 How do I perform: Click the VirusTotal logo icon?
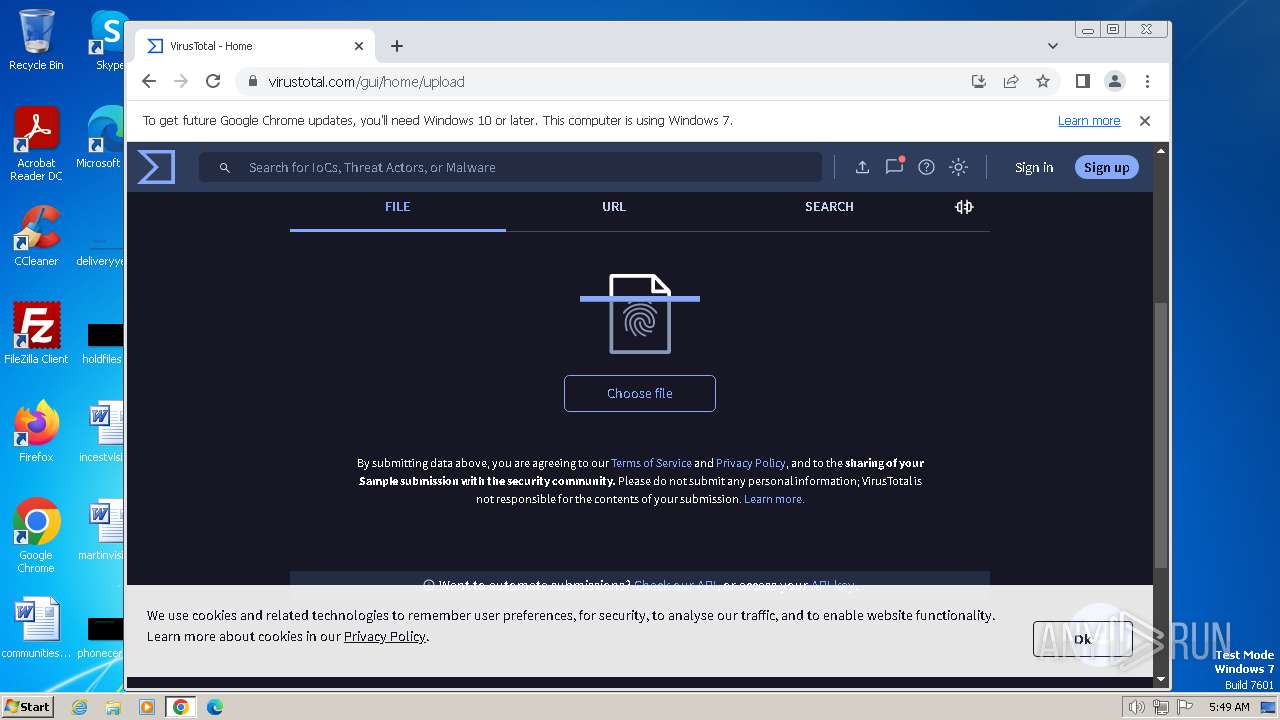[156, 167]
